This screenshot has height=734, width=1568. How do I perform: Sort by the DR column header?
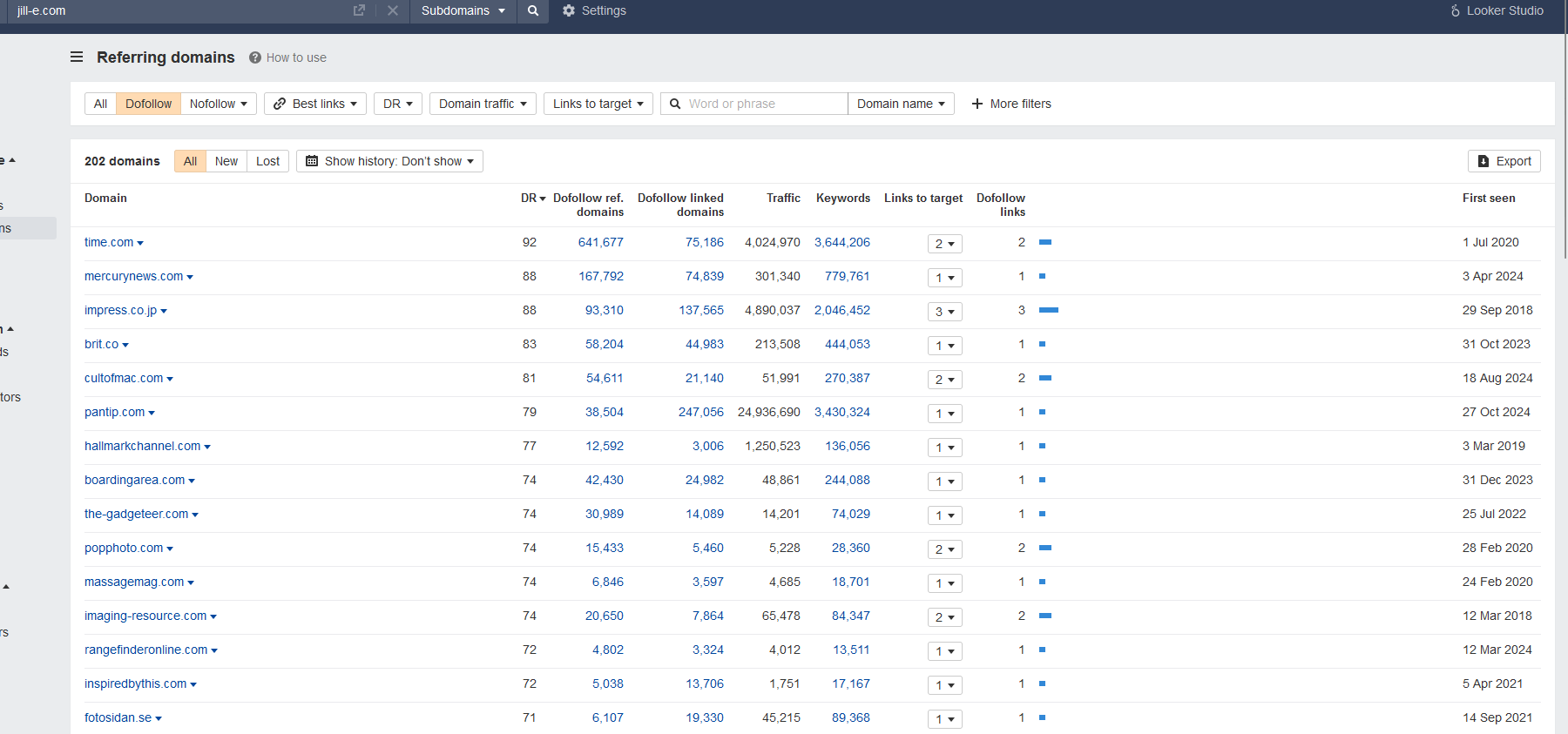[533, 198]
